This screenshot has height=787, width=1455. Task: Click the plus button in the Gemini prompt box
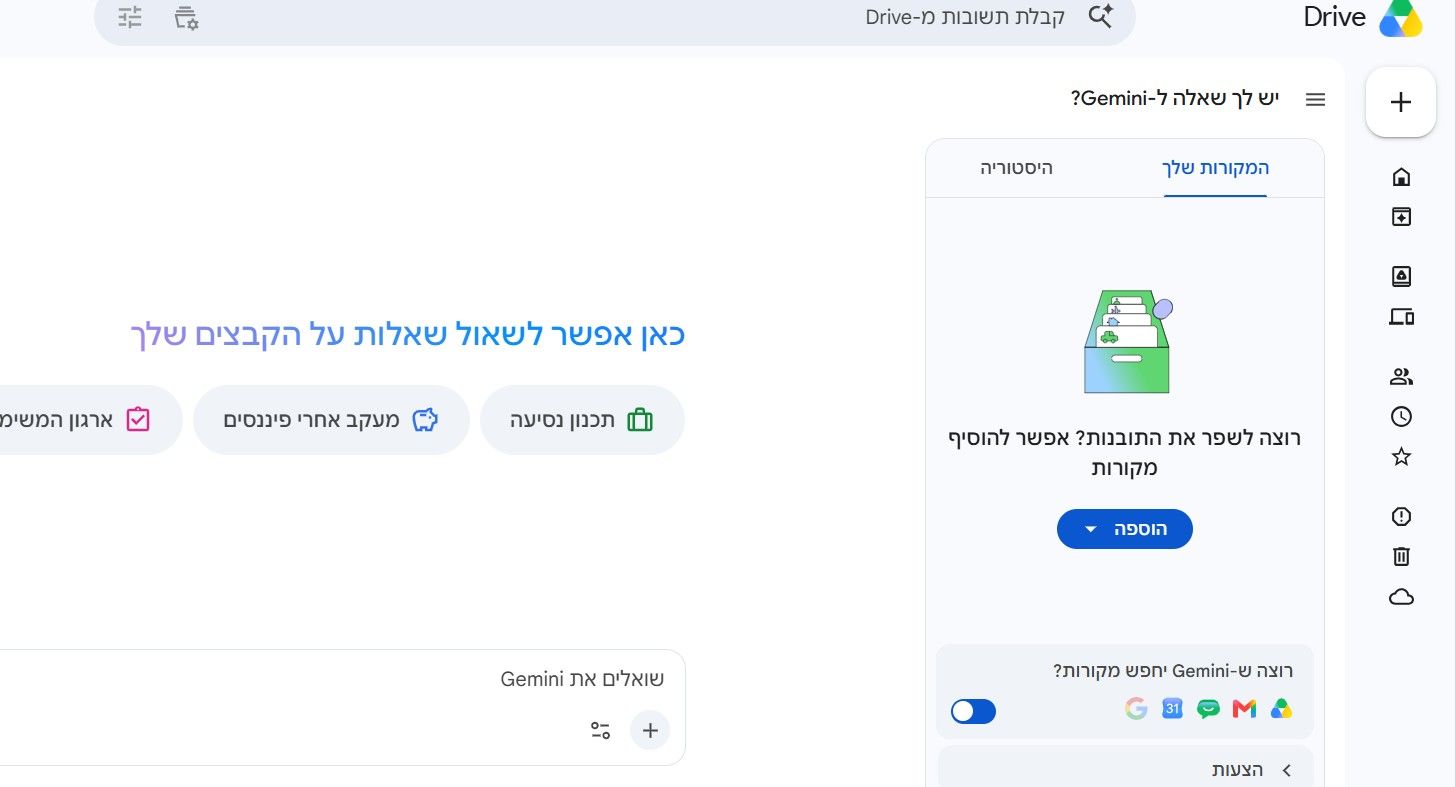pyautogui.click(x=650, y=731)
